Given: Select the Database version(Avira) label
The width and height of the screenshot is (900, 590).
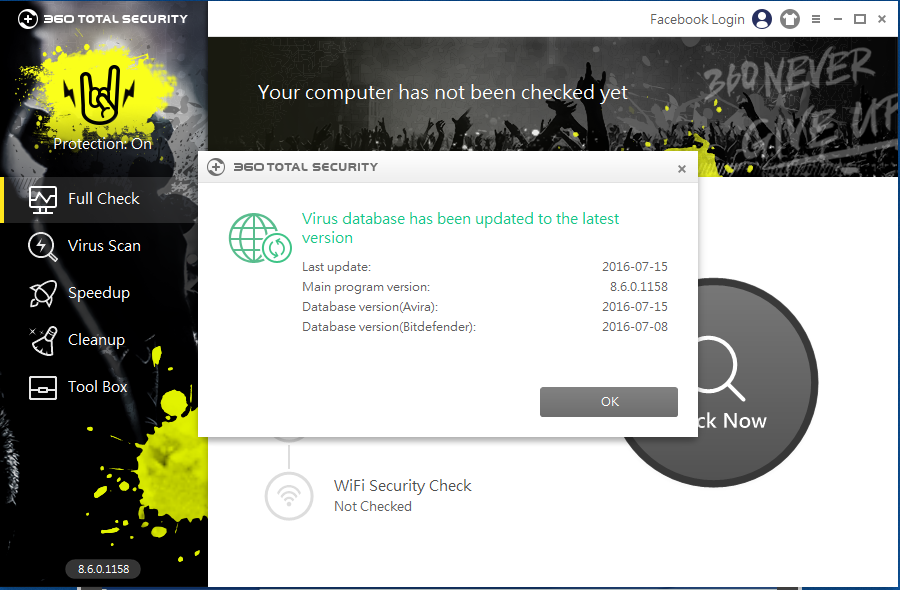Looking at the screenshot, I should pos(370,307).
